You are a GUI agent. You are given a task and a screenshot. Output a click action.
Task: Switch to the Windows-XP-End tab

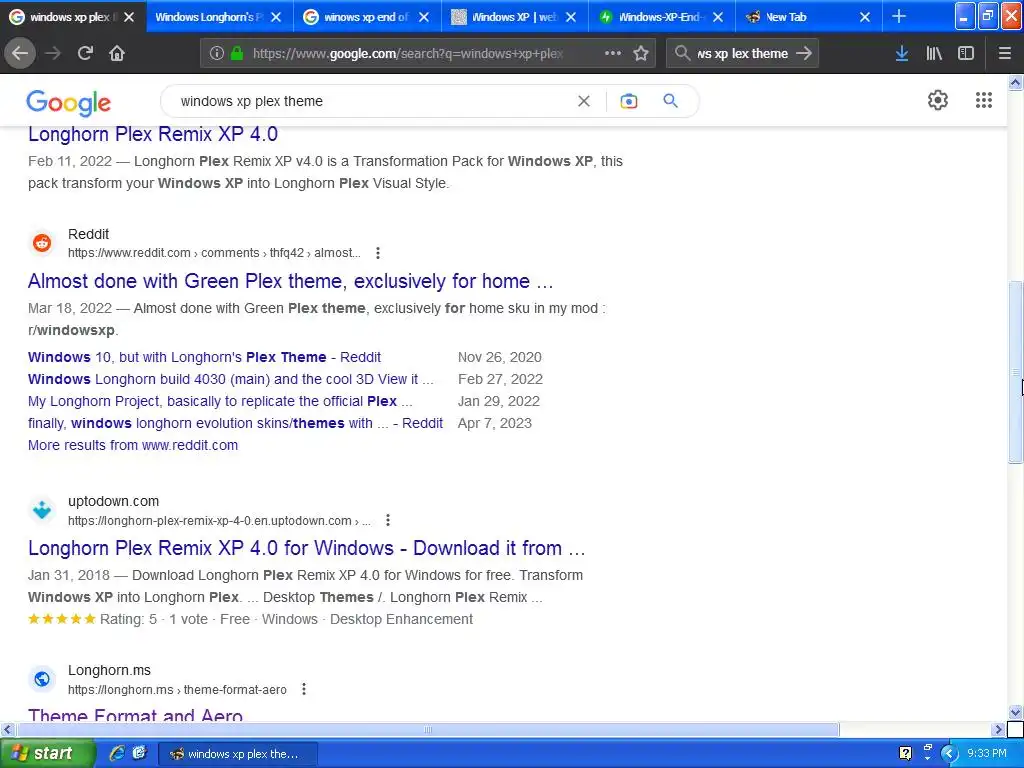click(x=660, y=17)
